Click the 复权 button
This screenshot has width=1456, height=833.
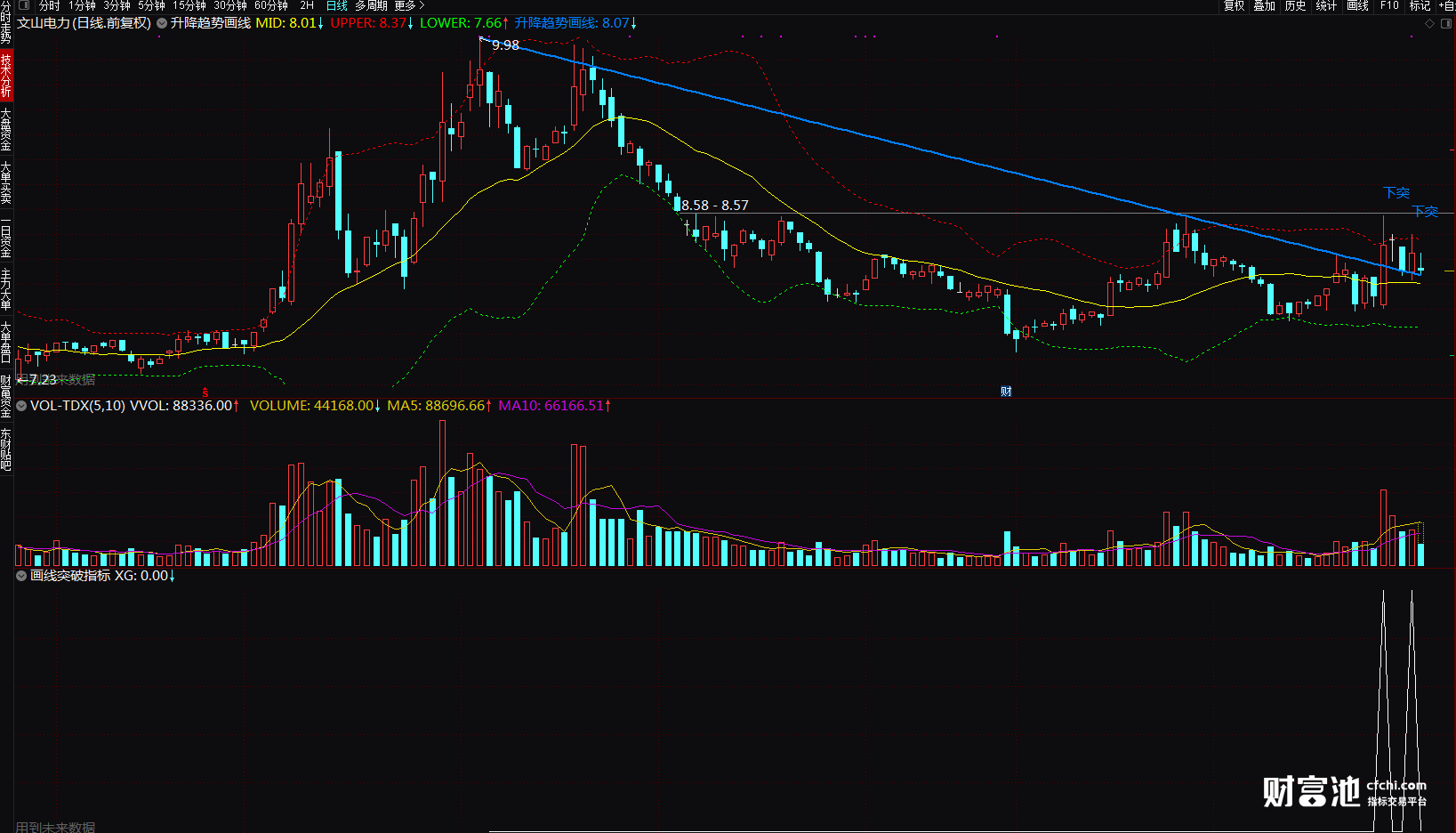click(x=1234, y=5)
